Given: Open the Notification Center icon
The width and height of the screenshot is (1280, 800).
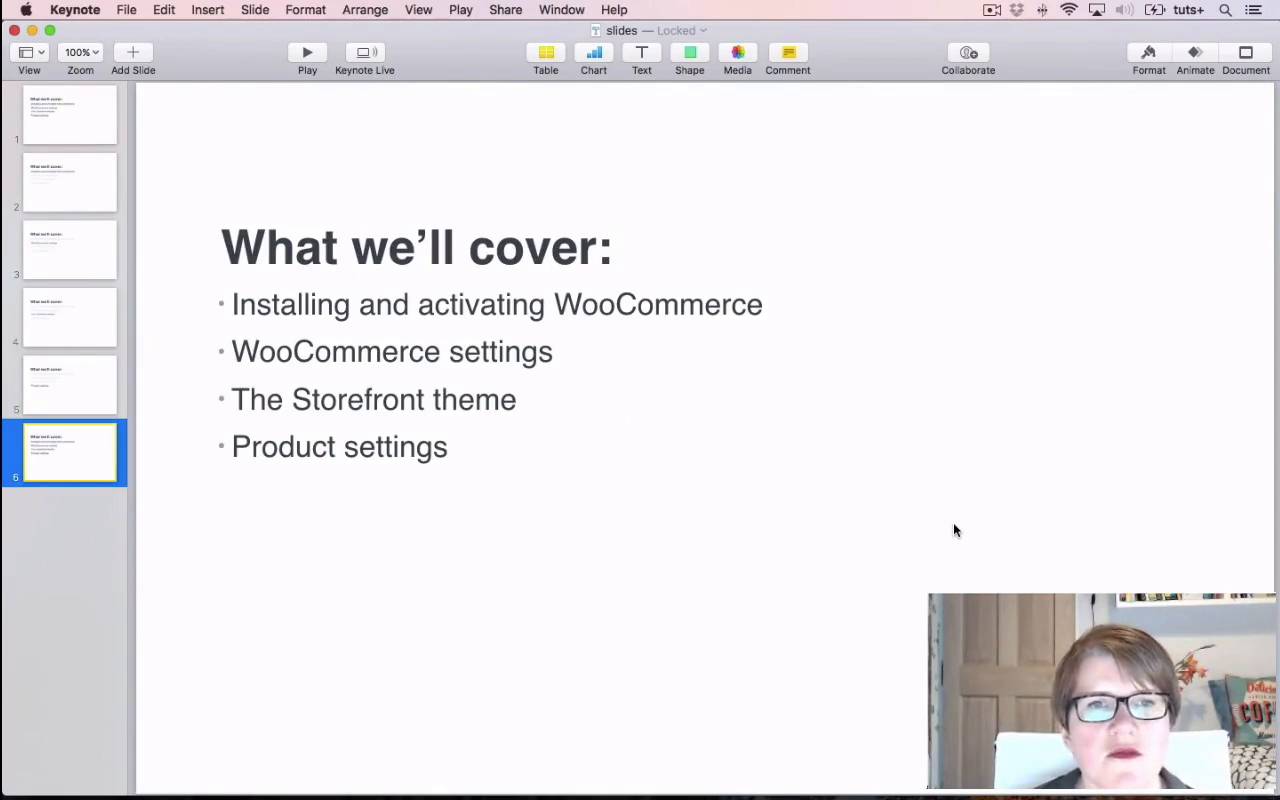Looking at the screenshot, I should pos(1253,10).
